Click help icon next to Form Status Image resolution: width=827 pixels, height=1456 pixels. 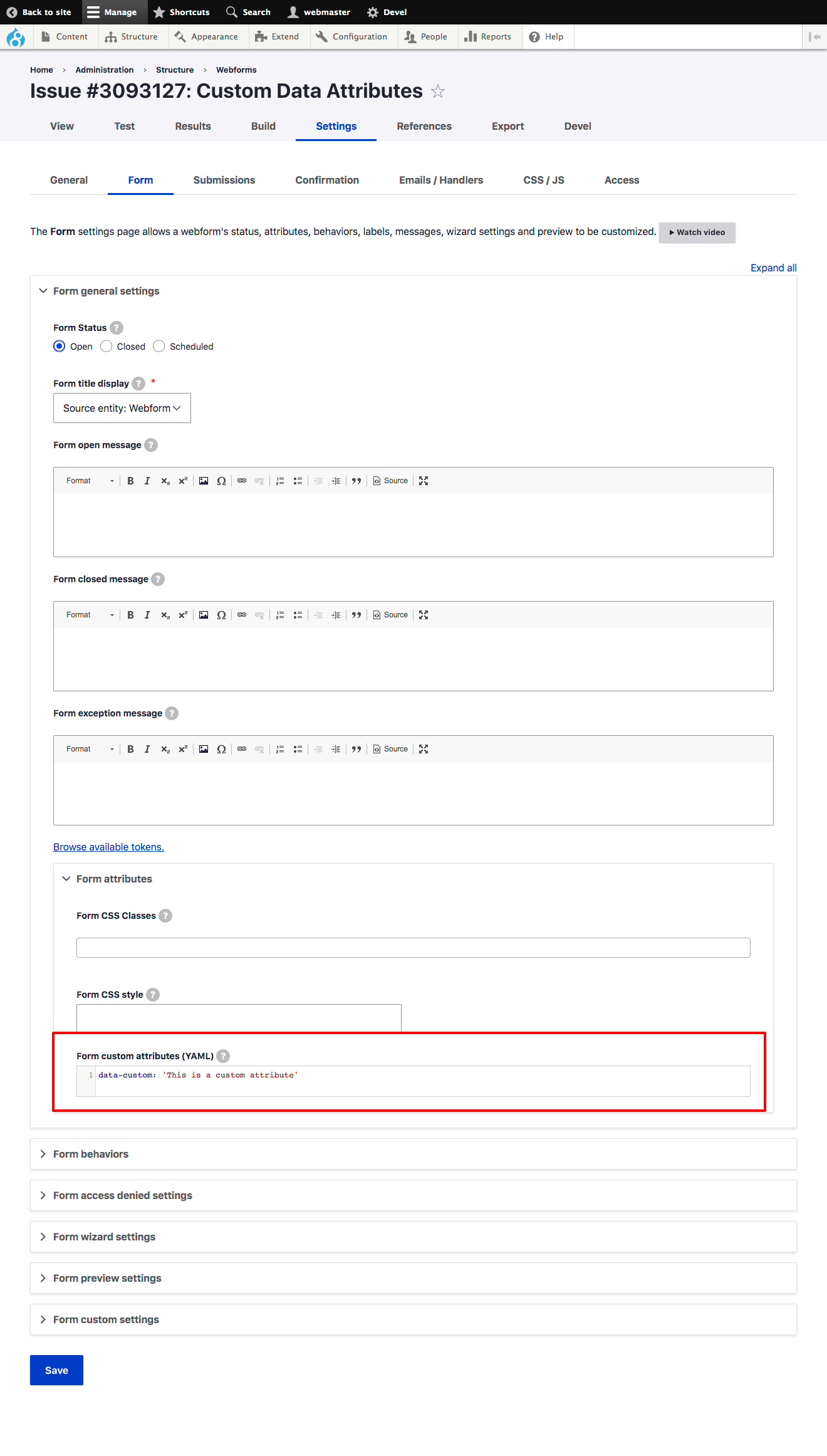(117, 328)
